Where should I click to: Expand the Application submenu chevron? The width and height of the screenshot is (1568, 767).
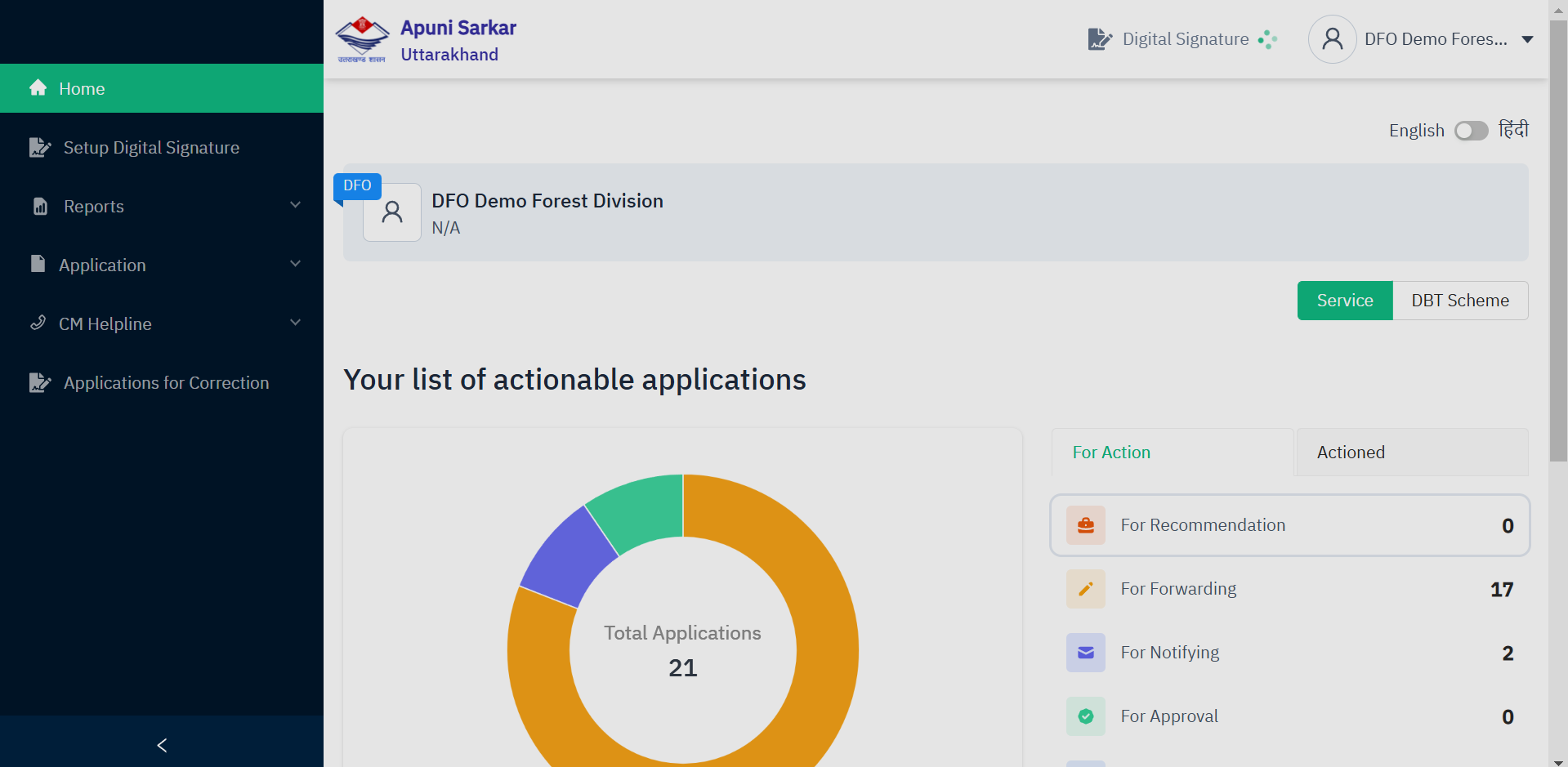coord(296,264)
